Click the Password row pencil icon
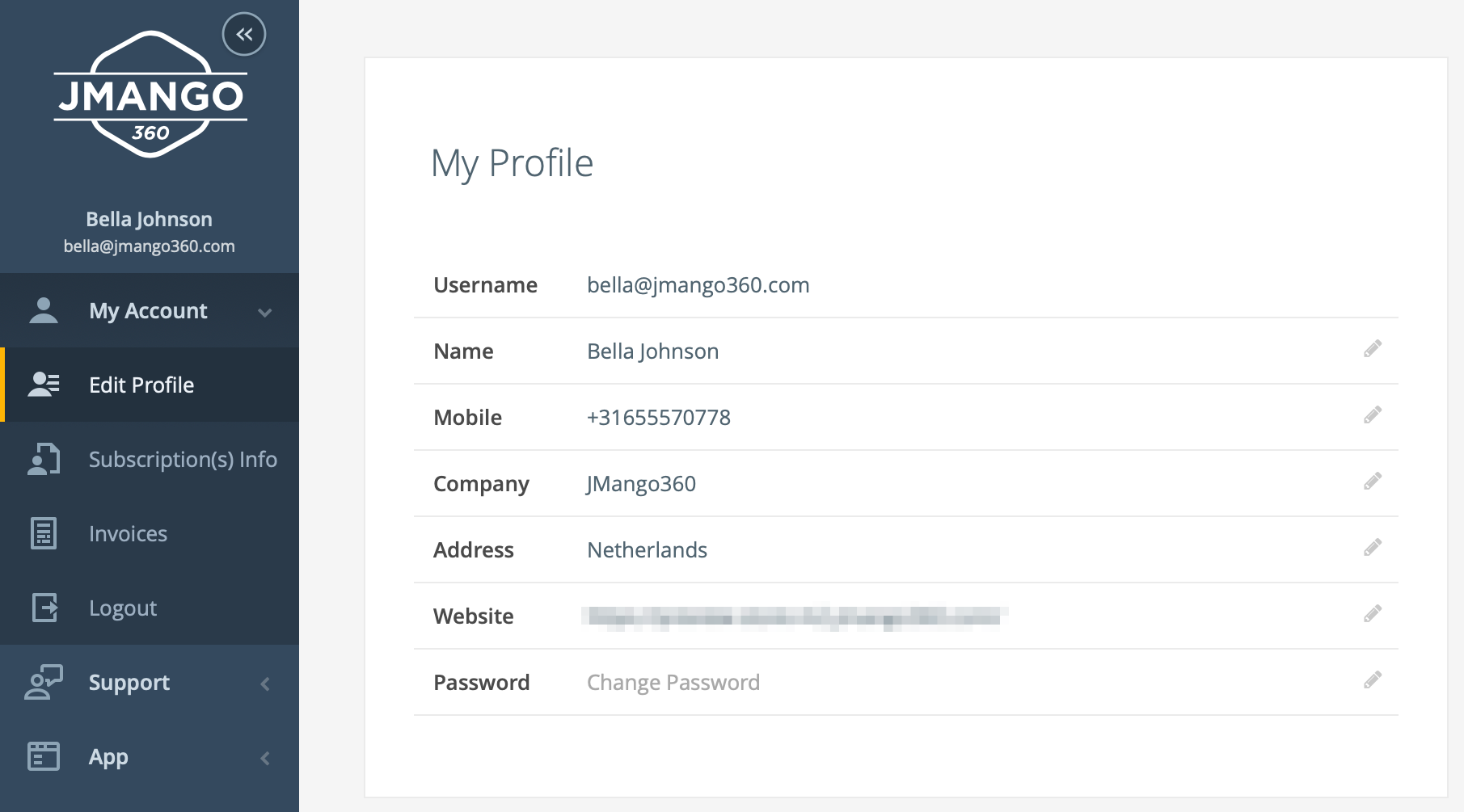 [x=1373, y=680]
